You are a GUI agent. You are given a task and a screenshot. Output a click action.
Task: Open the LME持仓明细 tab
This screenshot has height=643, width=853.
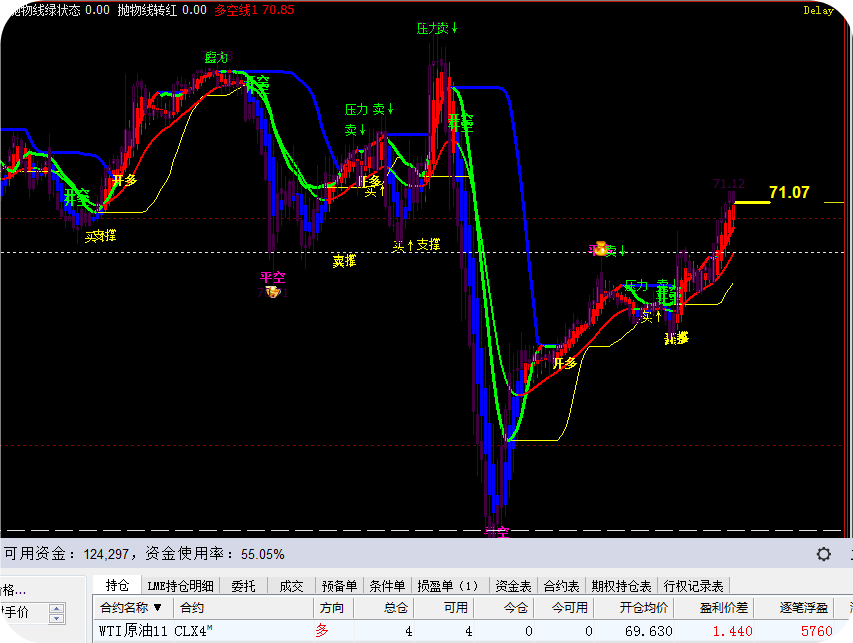click(x=180, y=586)
